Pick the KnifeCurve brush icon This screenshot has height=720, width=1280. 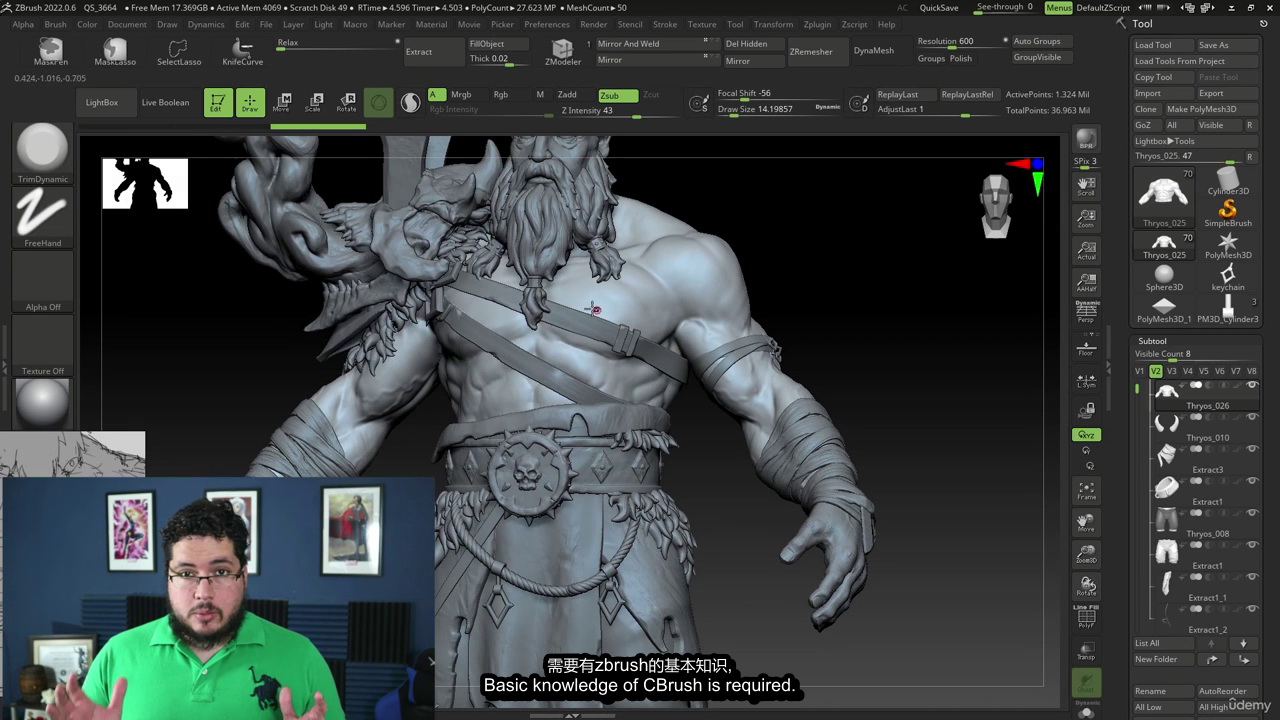(x=242, y=51)
